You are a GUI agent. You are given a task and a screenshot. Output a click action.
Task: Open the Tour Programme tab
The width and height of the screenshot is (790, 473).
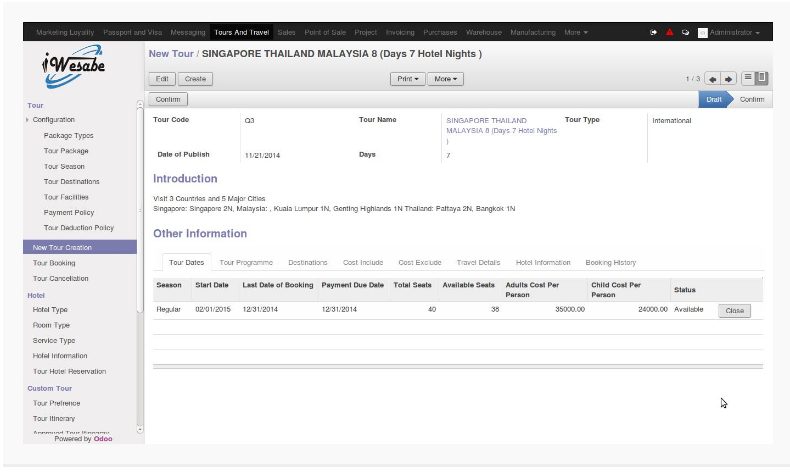246,262
